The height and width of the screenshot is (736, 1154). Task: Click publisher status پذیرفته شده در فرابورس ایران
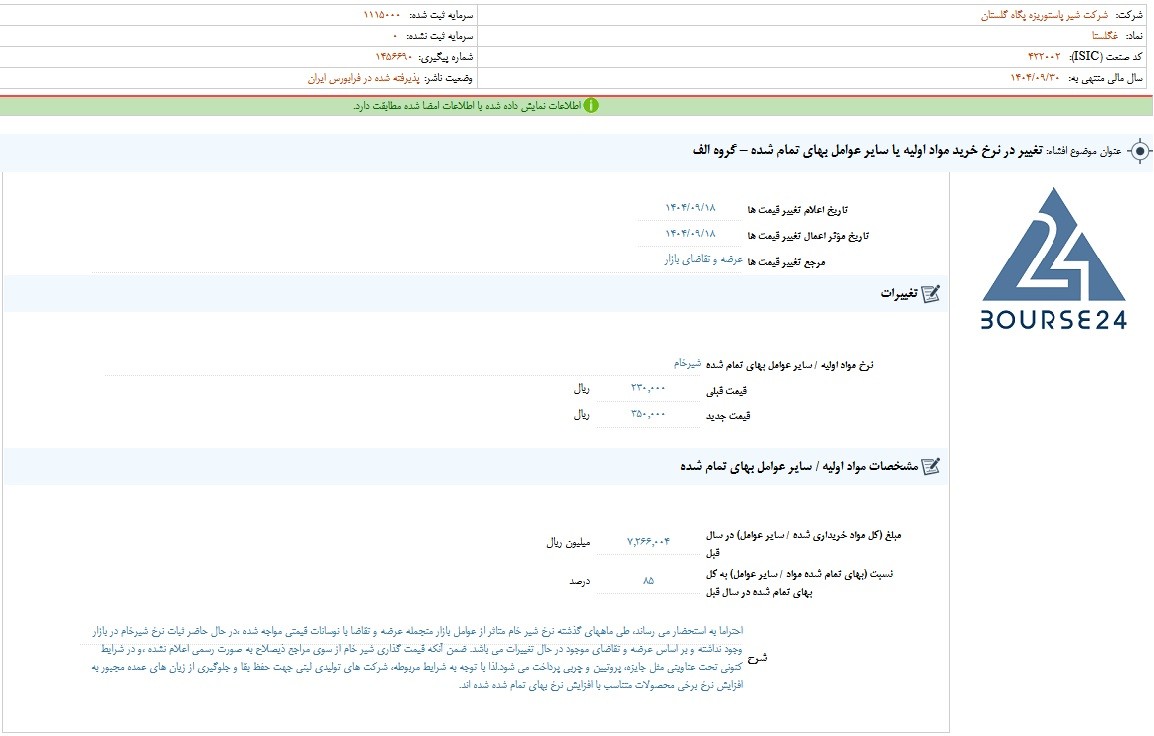click(x=364, y=78)
